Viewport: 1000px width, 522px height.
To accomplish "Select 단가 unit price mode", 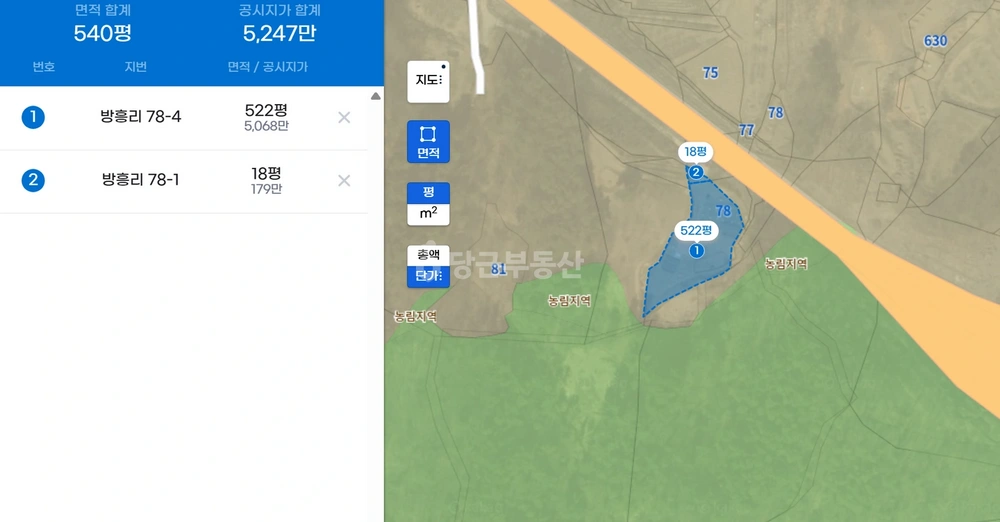I will click(428, 276).
